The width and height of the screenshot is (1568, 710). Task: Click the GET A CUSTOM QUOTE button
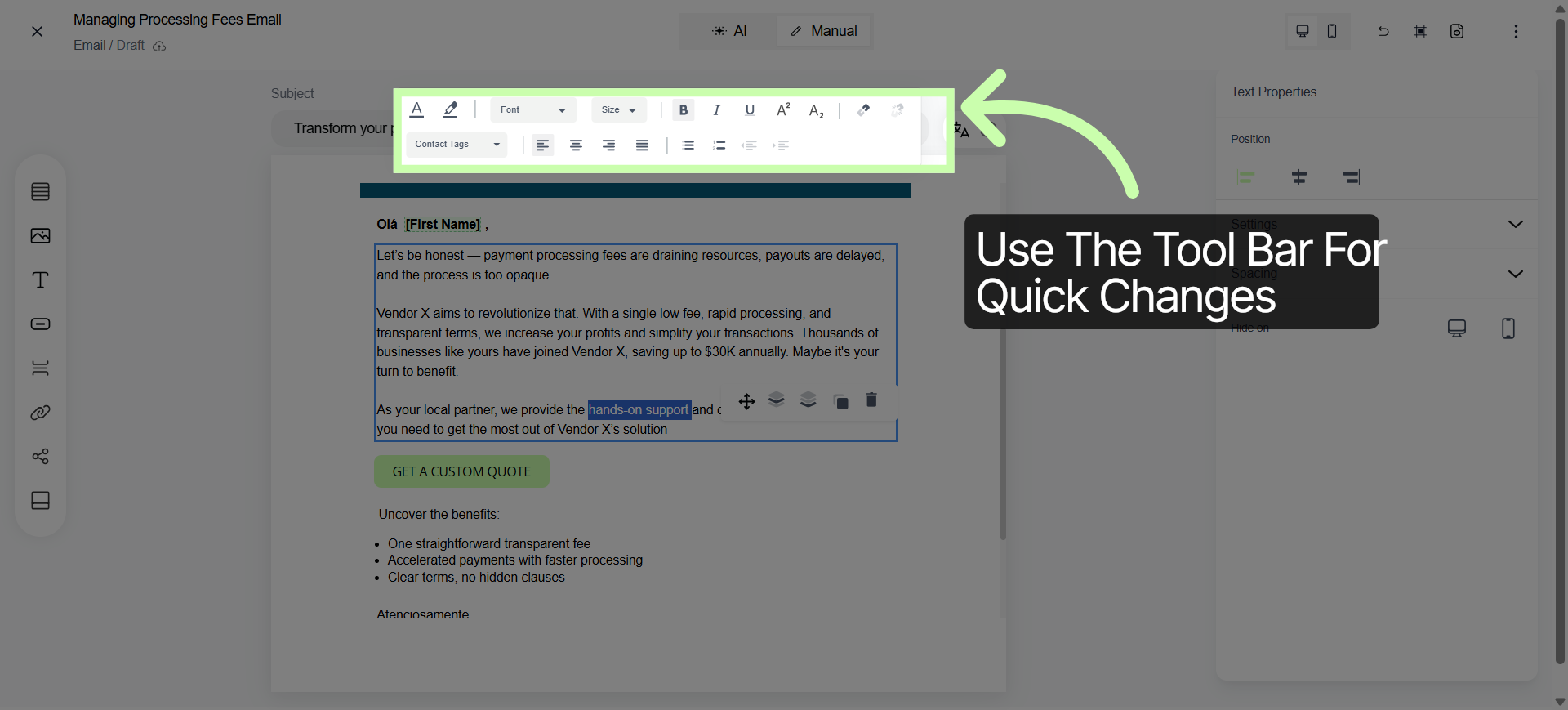coord(461,471)
